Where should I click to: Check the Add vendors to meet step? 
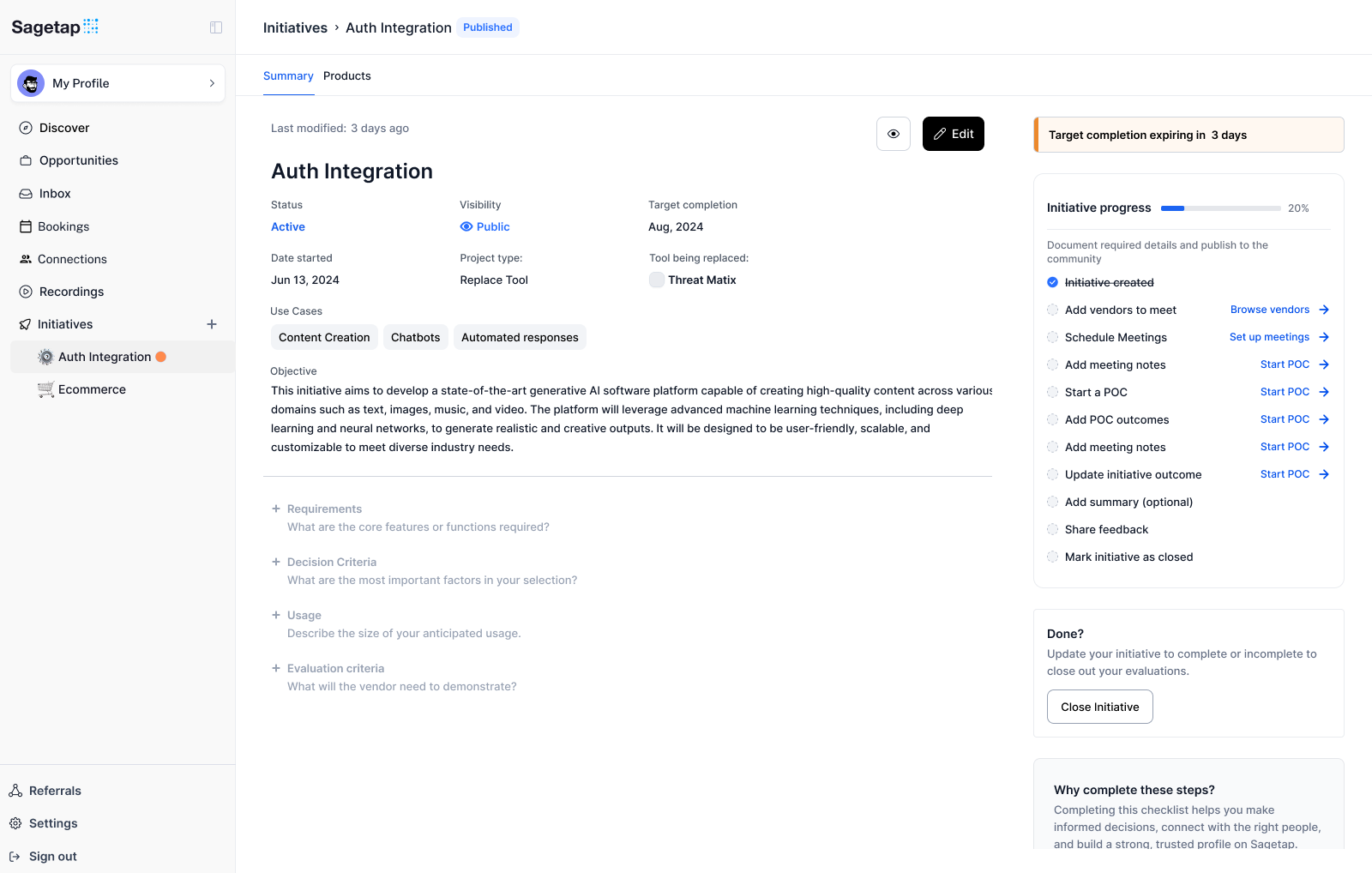[1052, 310]
